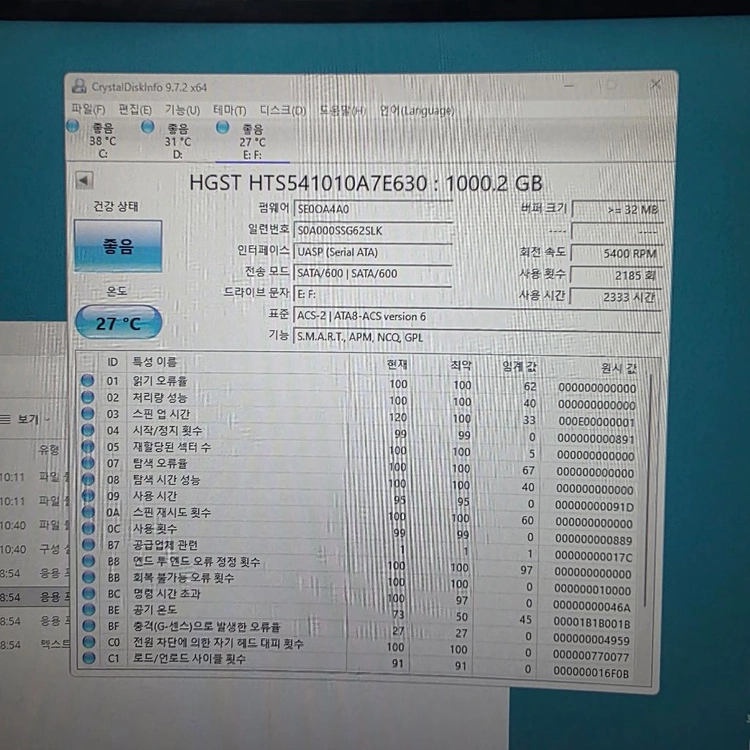Screen dimensions: 750x750
Task: Click the 현재 column header
Action: (397, 364)
